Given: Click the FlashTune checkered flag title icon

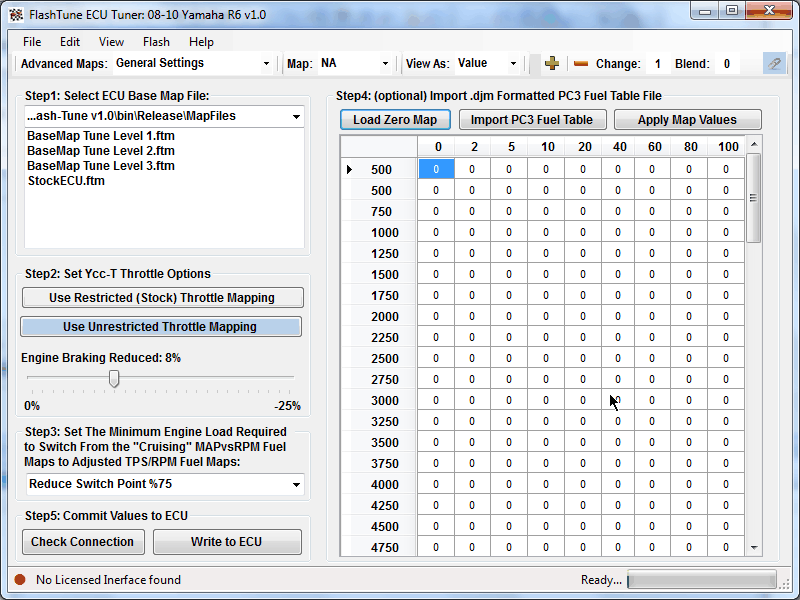Looking at the screenshot, I should pos(15,12).
